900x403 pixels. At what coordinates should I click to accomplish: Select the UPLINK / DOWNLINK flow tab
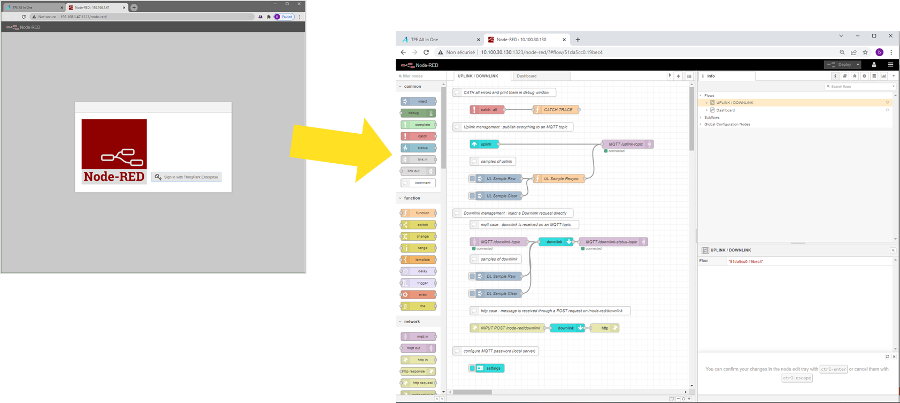479,76
